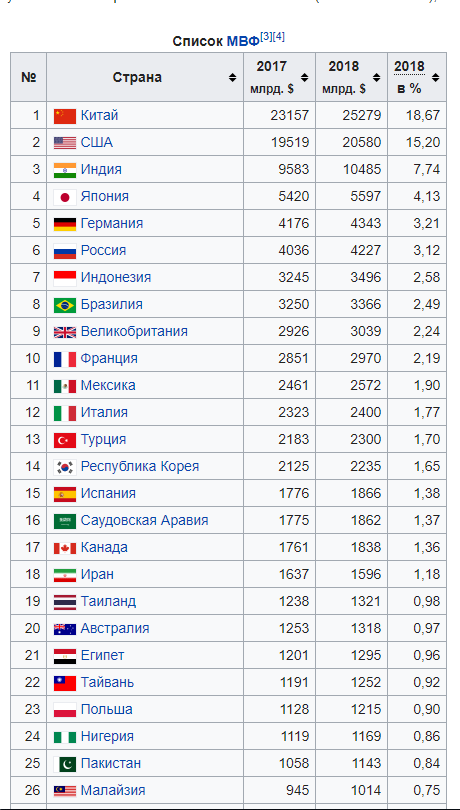Open the Великобритания country link

[x=134, y=331]
